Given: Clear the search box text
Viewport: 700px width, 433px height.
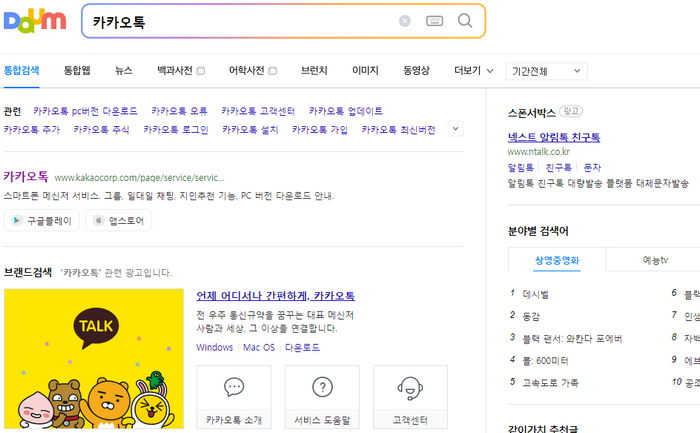Looking at the screenshot, I should 404,21.
